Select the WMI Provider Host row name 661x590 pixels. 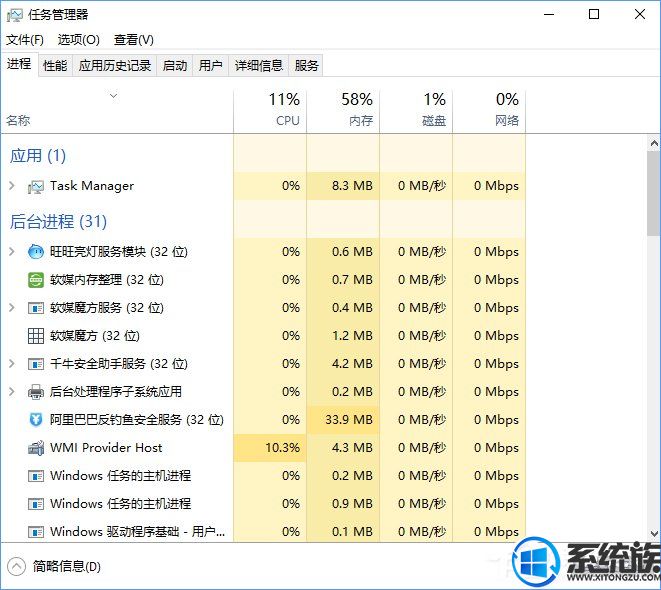pos(106,448)
